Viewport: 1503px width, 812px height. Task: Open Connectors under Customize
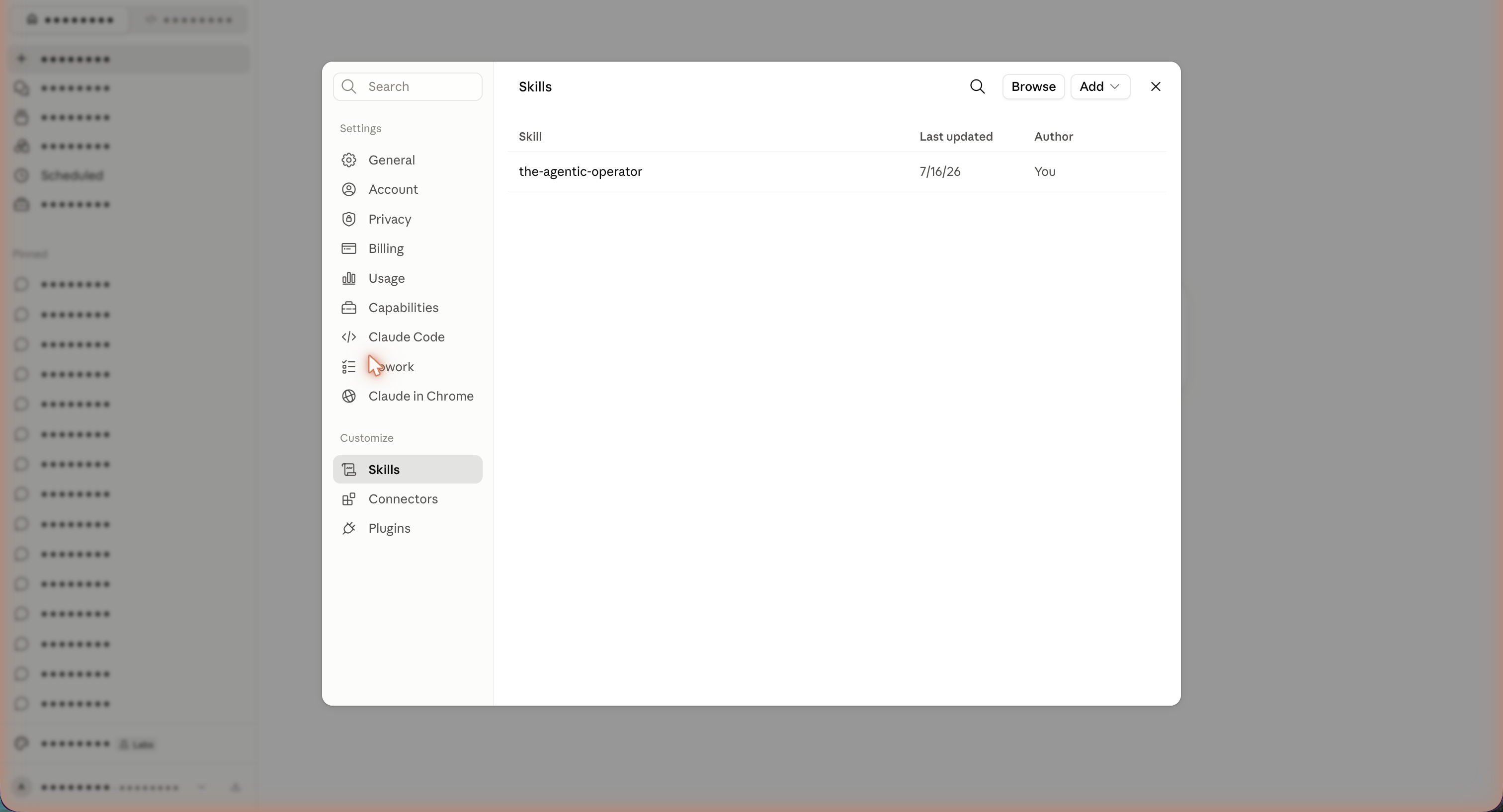click(407, 499)
